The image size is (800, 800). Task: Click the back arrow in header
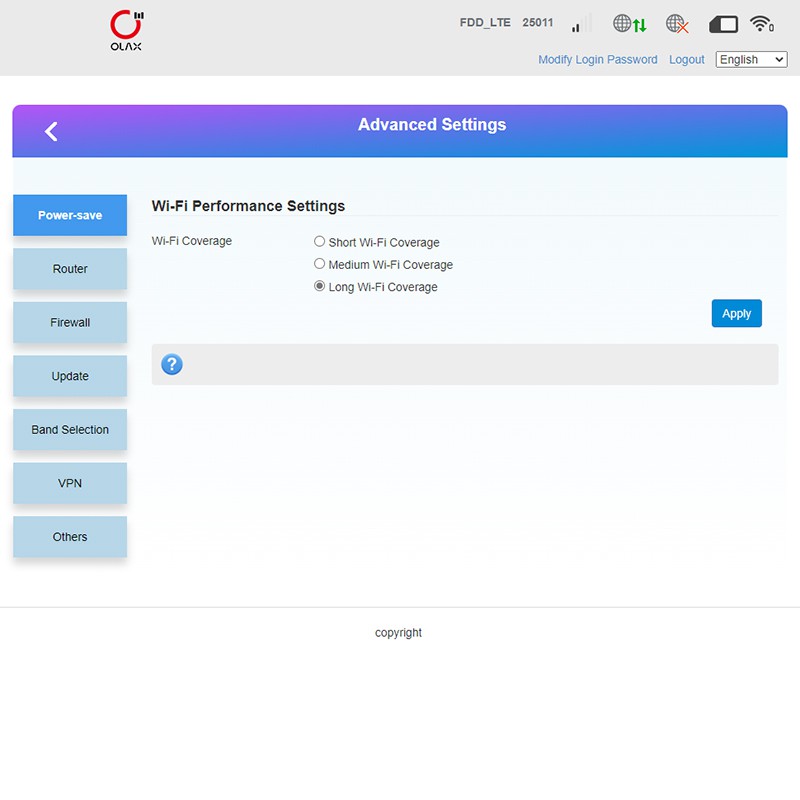(51, 131)
